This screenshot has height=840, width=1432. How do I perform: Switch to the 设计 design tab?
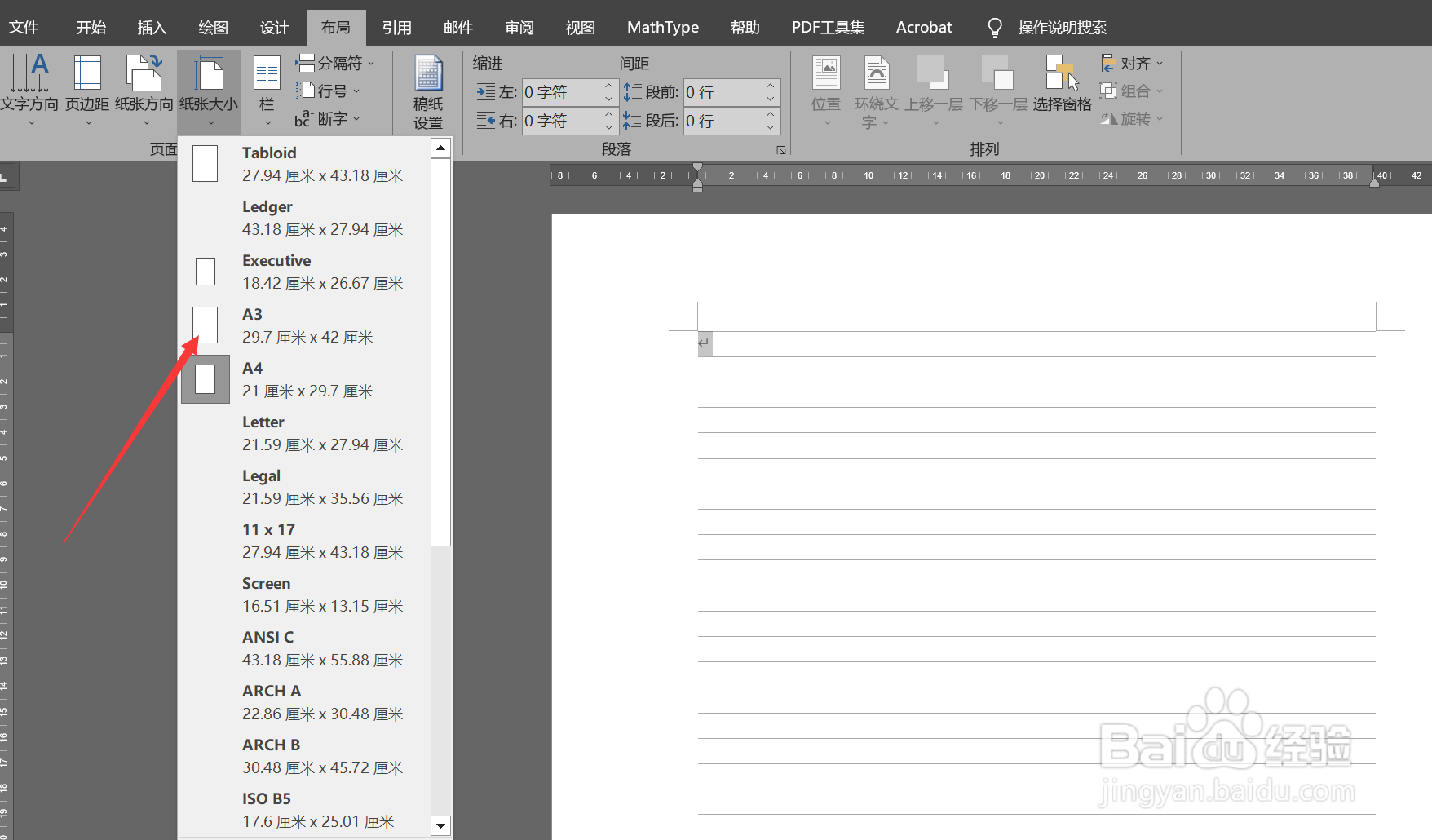[275, 28]
